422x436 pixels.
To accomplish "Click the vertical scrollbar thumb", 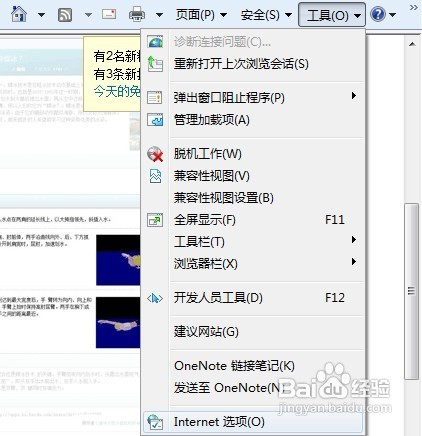I will 411,291.
